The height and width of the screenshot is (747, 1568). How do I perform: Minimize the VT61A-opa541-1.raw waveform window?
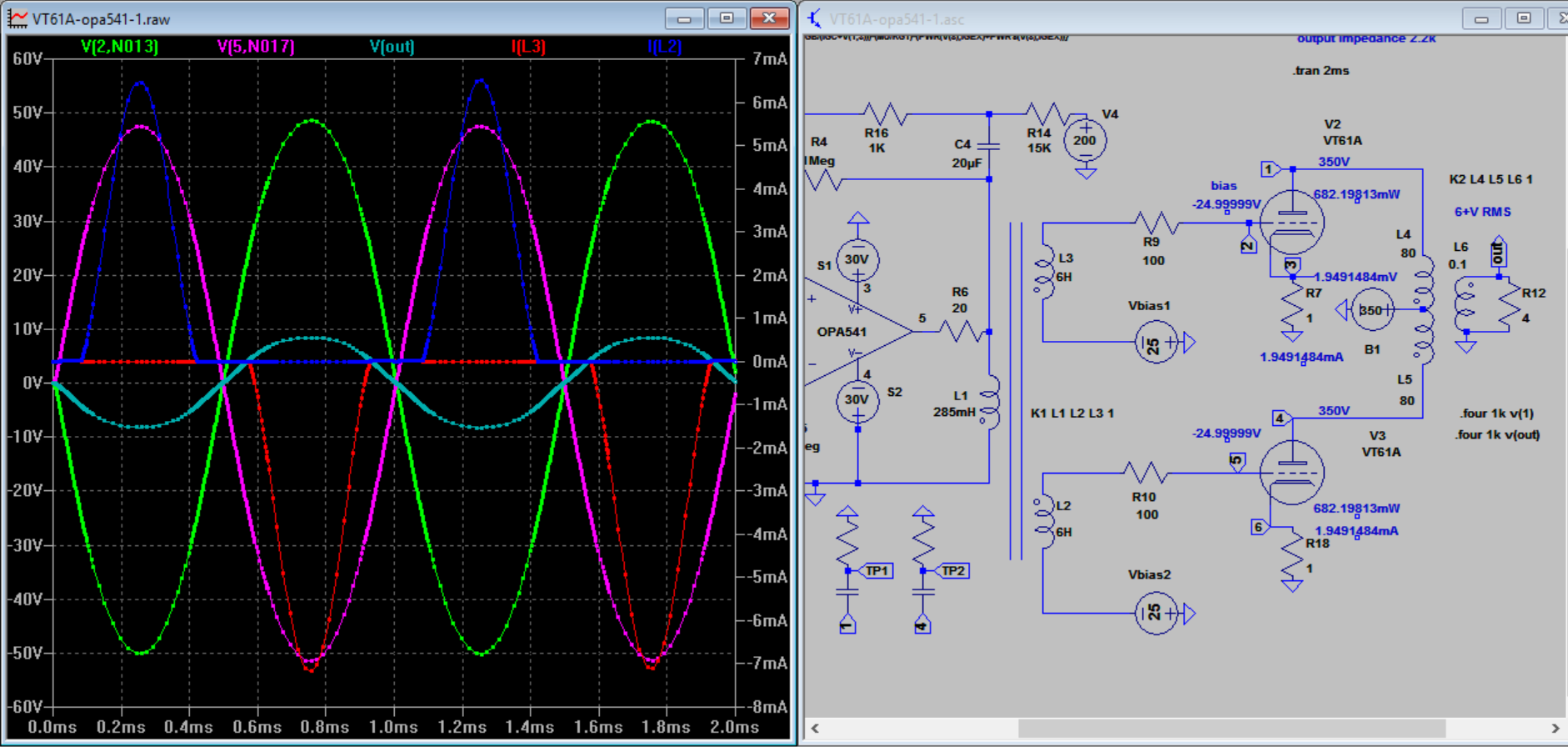pyautogui.click(x=684, y=18)
